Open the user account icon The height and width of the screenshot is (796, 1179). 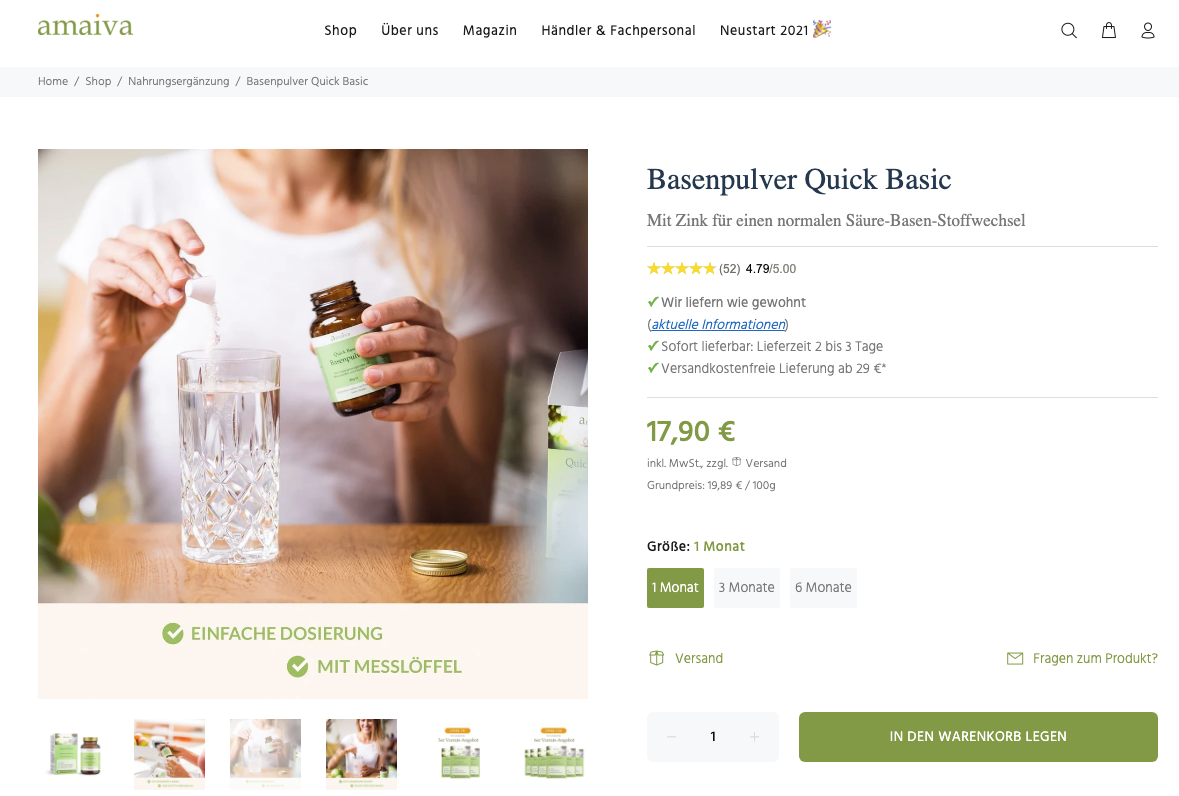1147,30
